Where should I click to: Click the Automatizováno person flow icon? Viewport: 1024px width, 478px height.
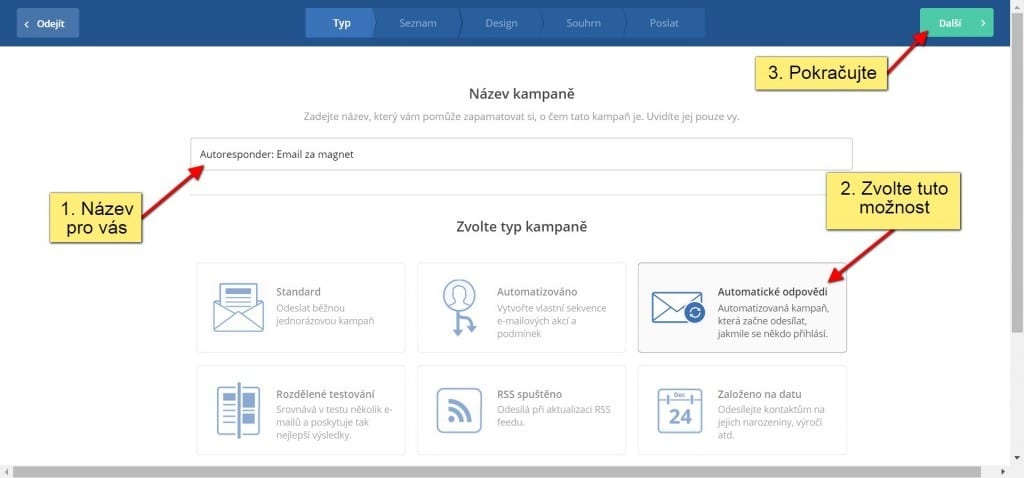point(458,307)
